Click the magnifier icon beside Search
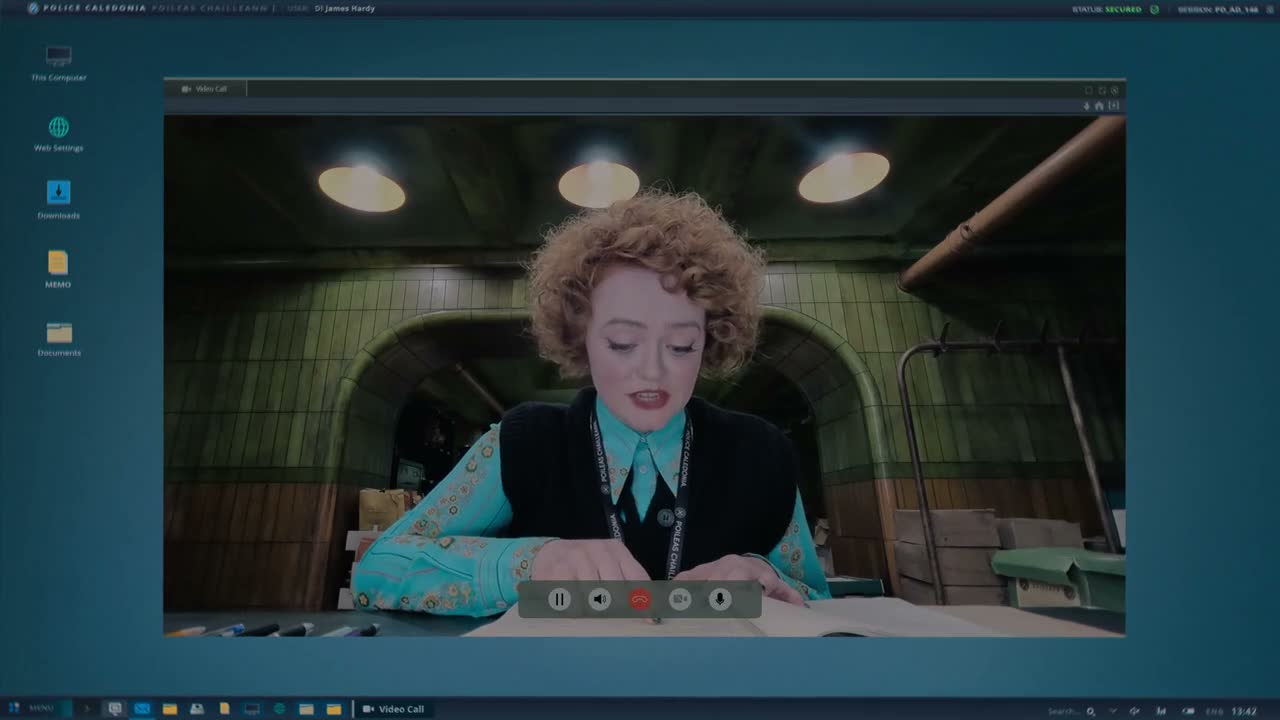Screen dimensions: 1280x720 tap(1091, 711)
